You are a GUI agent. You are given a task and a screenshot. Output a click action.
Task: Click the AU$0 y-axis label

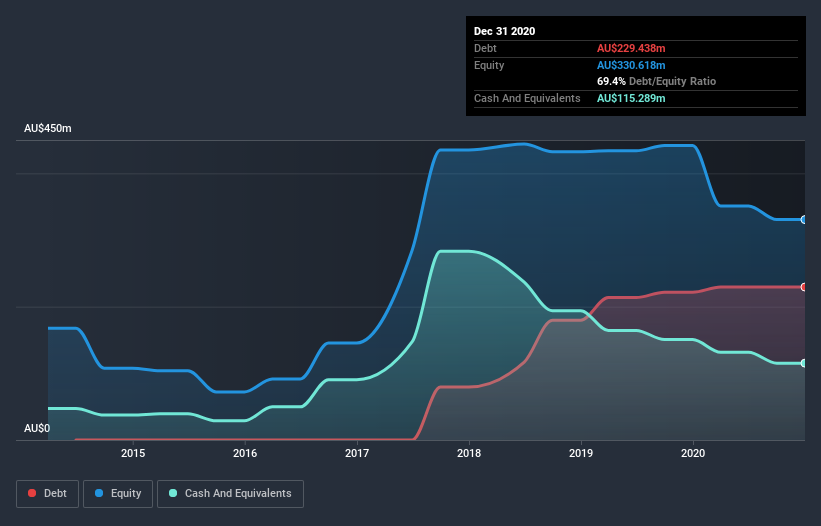[37, 428]
